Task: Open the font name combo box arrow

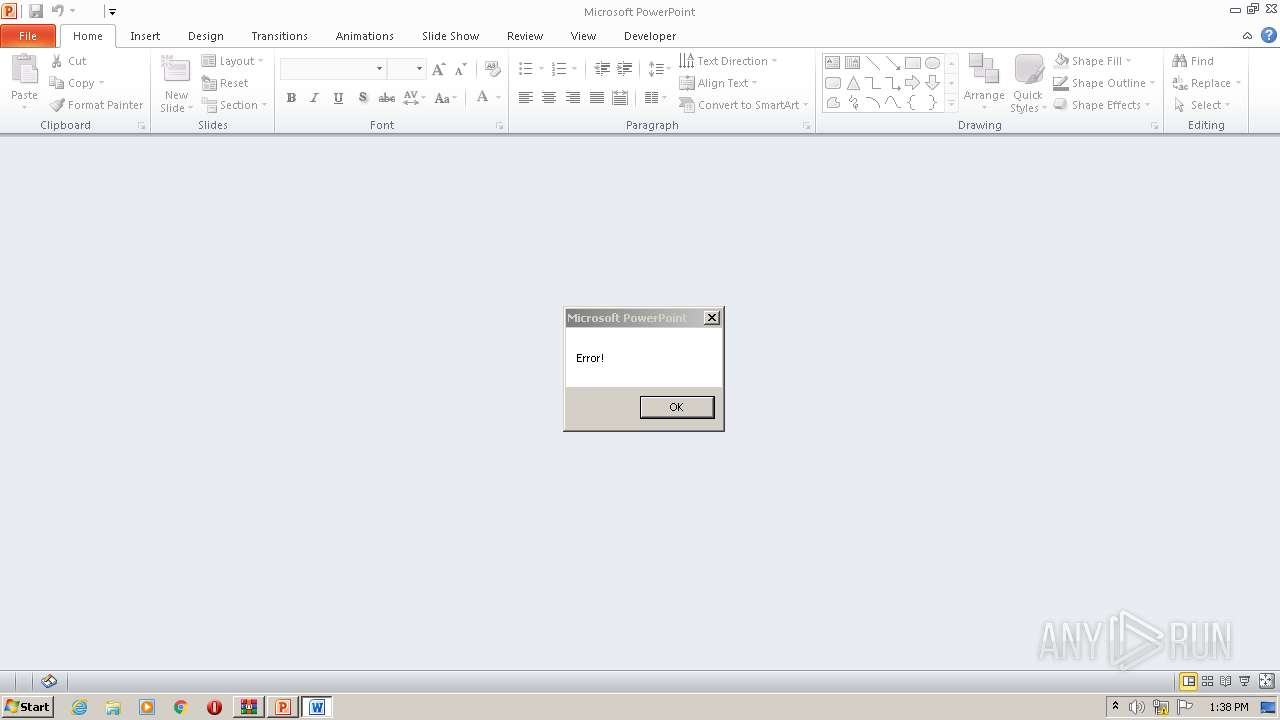Action: pos(379,69)
